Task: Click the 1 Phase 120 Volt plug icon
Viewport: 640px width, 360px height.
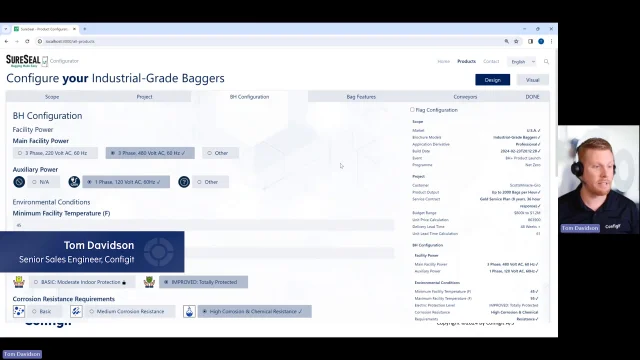Action: tap(74, 182)
